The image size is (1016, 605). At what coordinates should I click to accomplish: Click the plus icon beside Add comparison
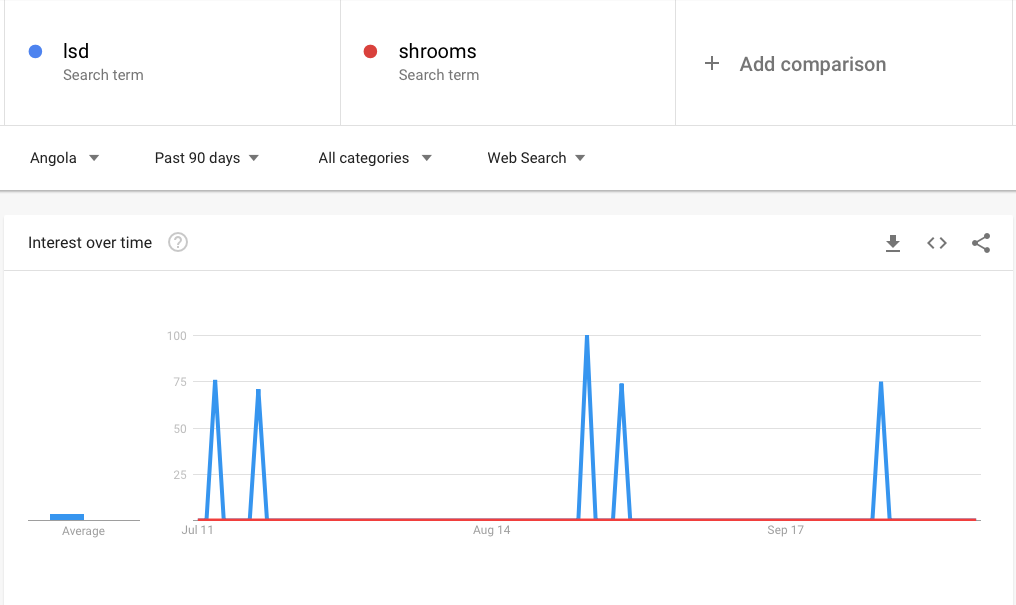pyautogui.click(x=712, y=64)
